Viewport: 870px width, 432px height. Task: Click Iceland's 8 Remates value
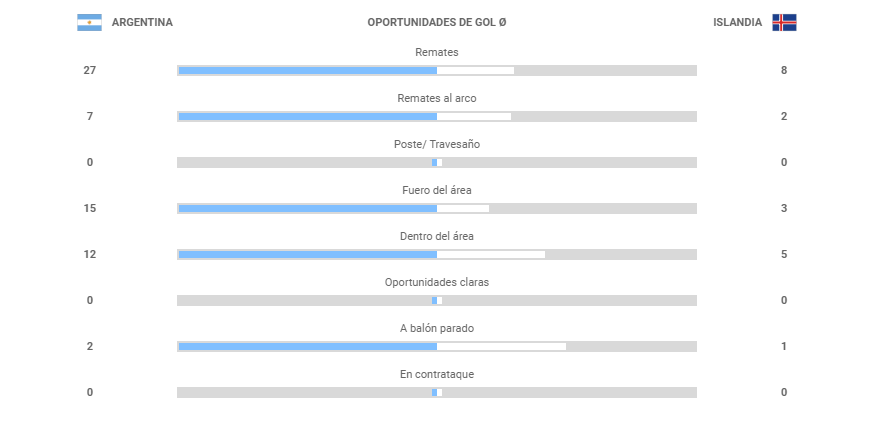click(x=784, y=70)
